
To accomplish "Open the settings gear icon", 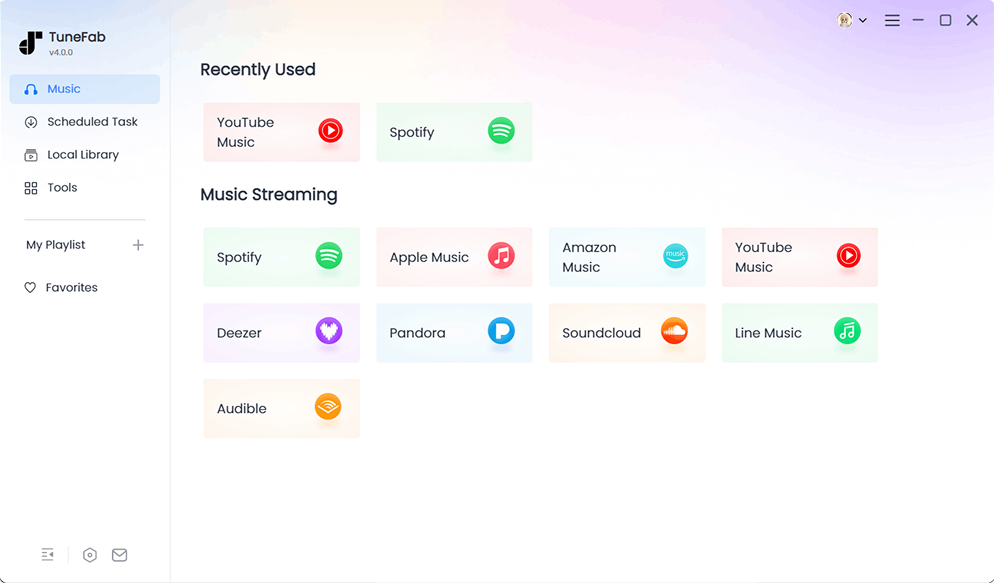I will [x=89, y=554].
